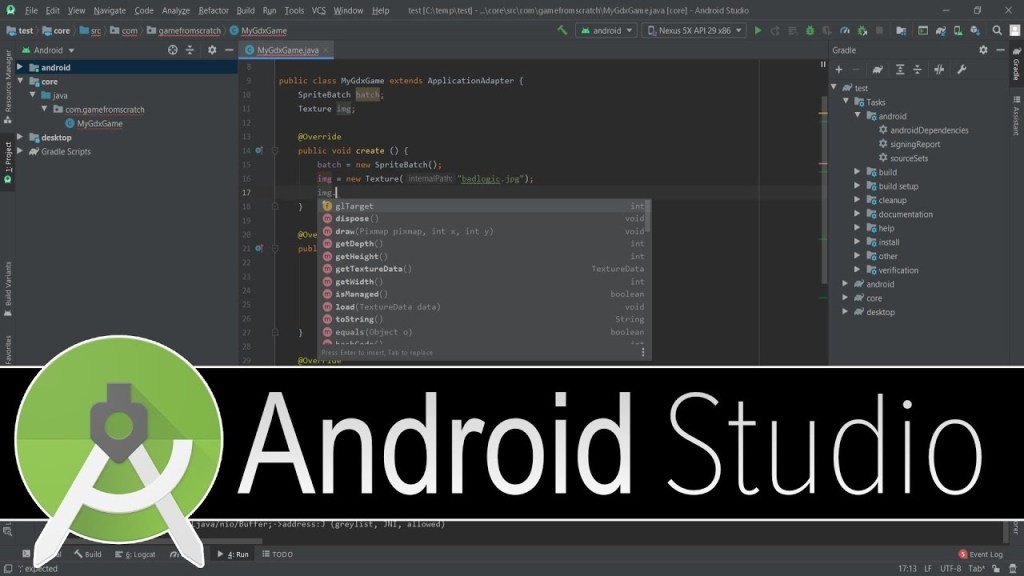Expand the build task group in Gradle
The height and width of the screenshot is (576, 1024).
coord(857,171)
